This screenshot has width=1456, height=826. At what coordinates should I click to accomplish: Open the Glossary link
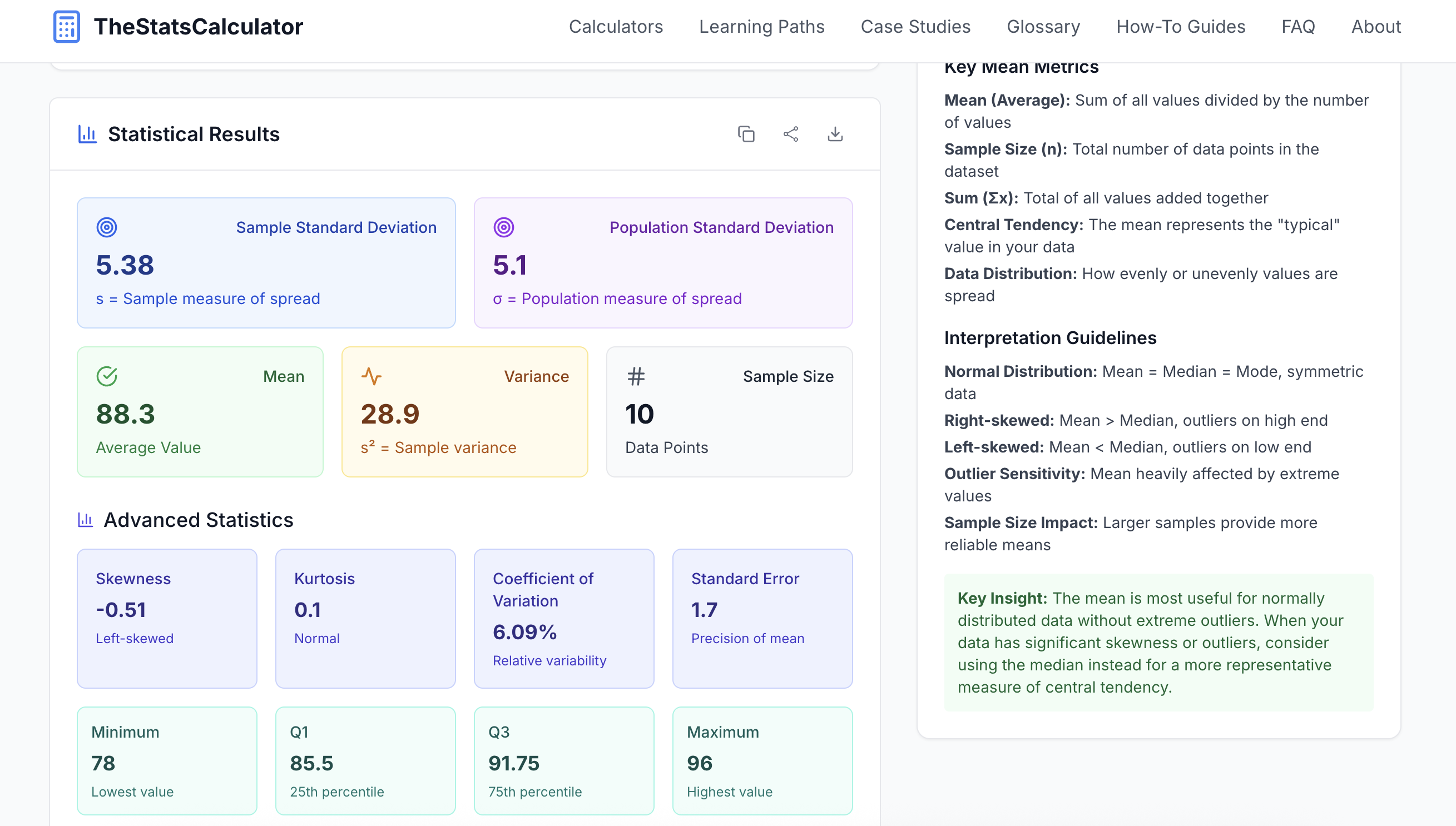click(1043, 27)
